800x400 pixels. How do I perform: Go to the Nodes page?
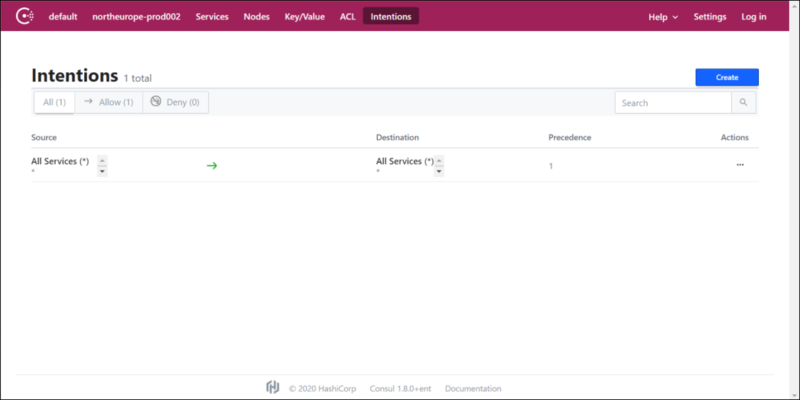coord(257,16)
